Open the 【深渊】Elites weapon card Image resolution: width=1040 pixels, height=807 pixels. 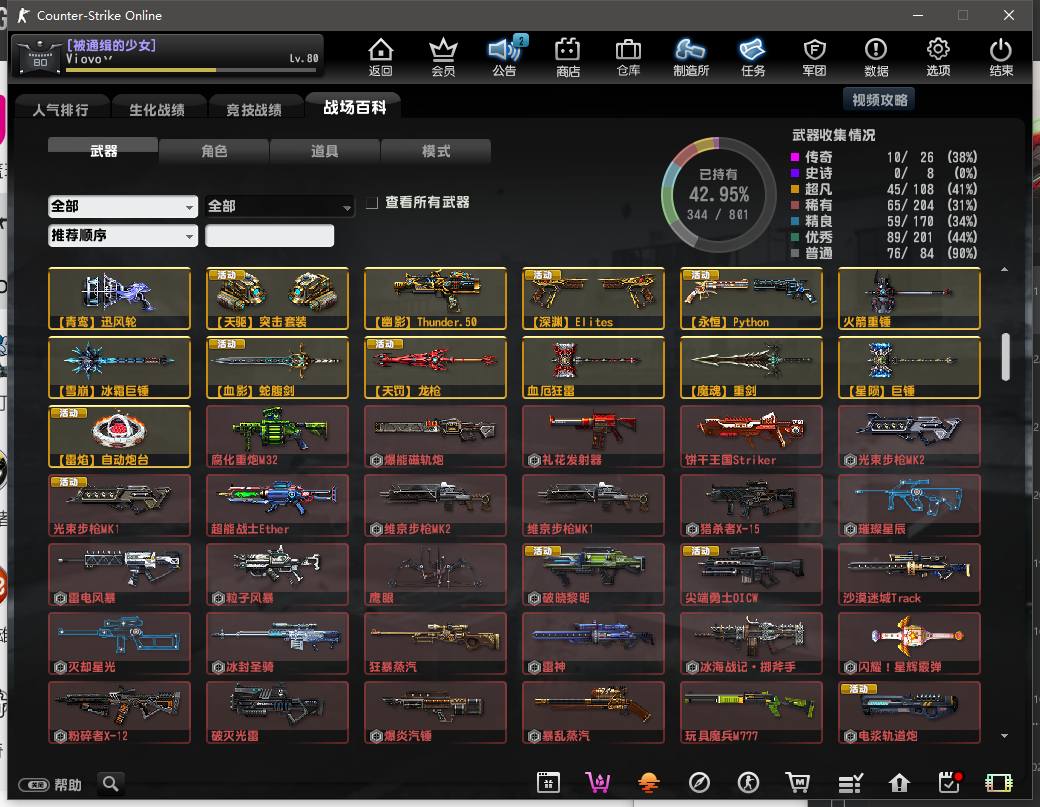click(x=593, y=298)
